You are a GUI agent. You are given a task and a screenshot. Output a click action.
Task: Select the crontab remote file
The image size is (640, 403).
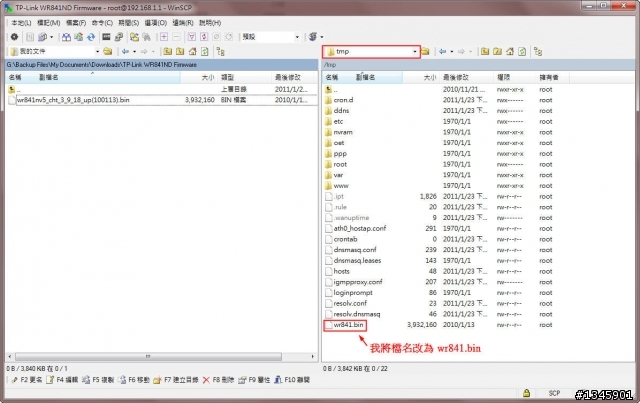point(345,239)
